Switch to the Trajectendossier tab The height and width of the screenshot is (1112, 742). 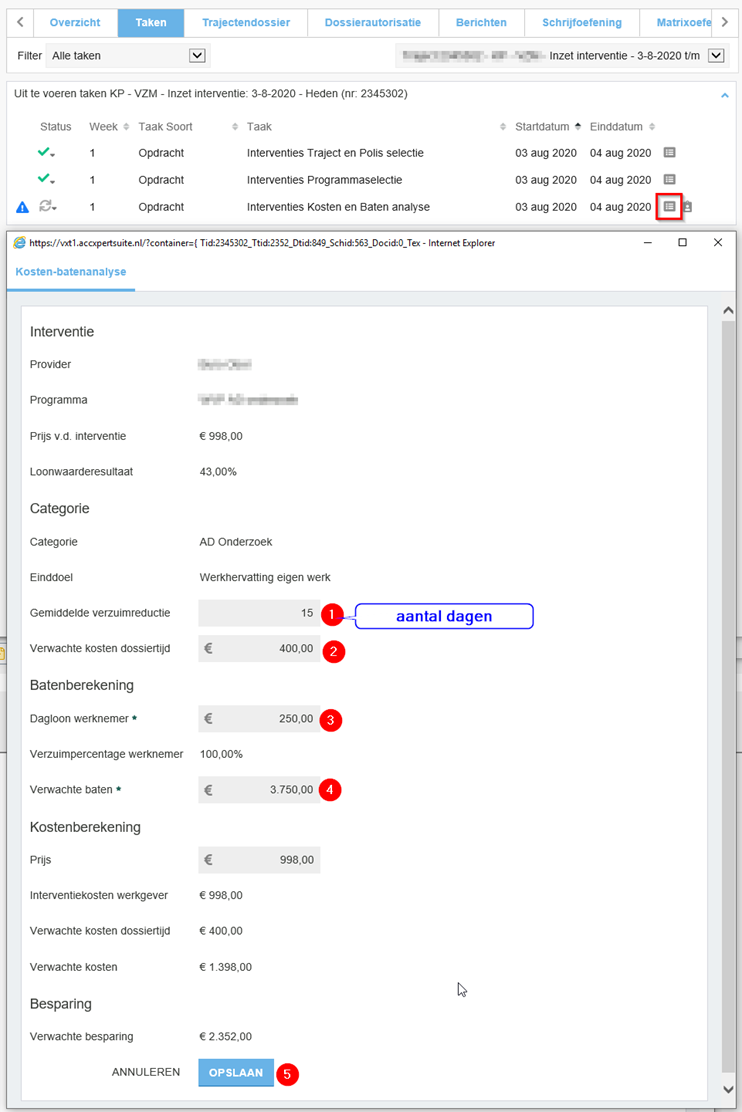(246, 22)
